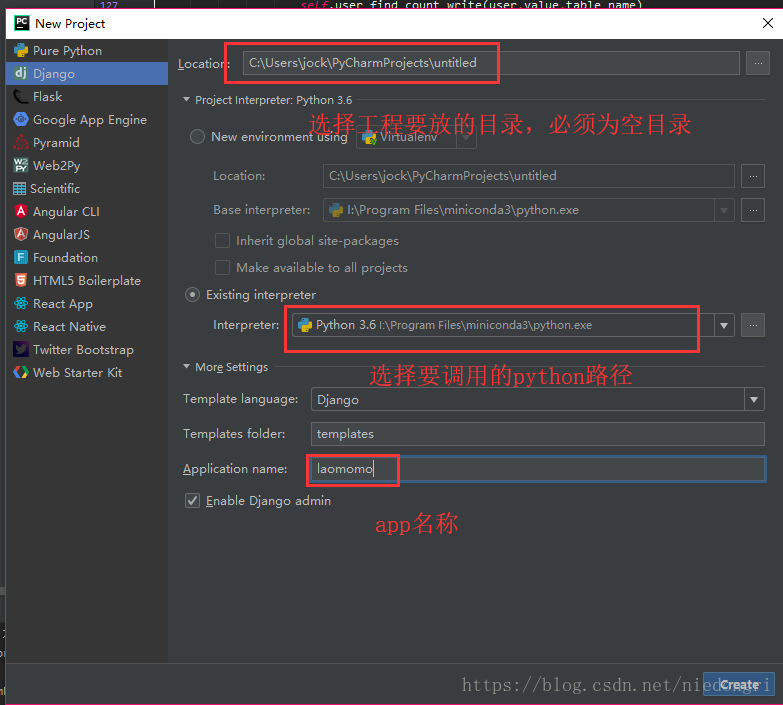Close the New Project dialog
The image size is (783, 705).
tap(768, 23)
